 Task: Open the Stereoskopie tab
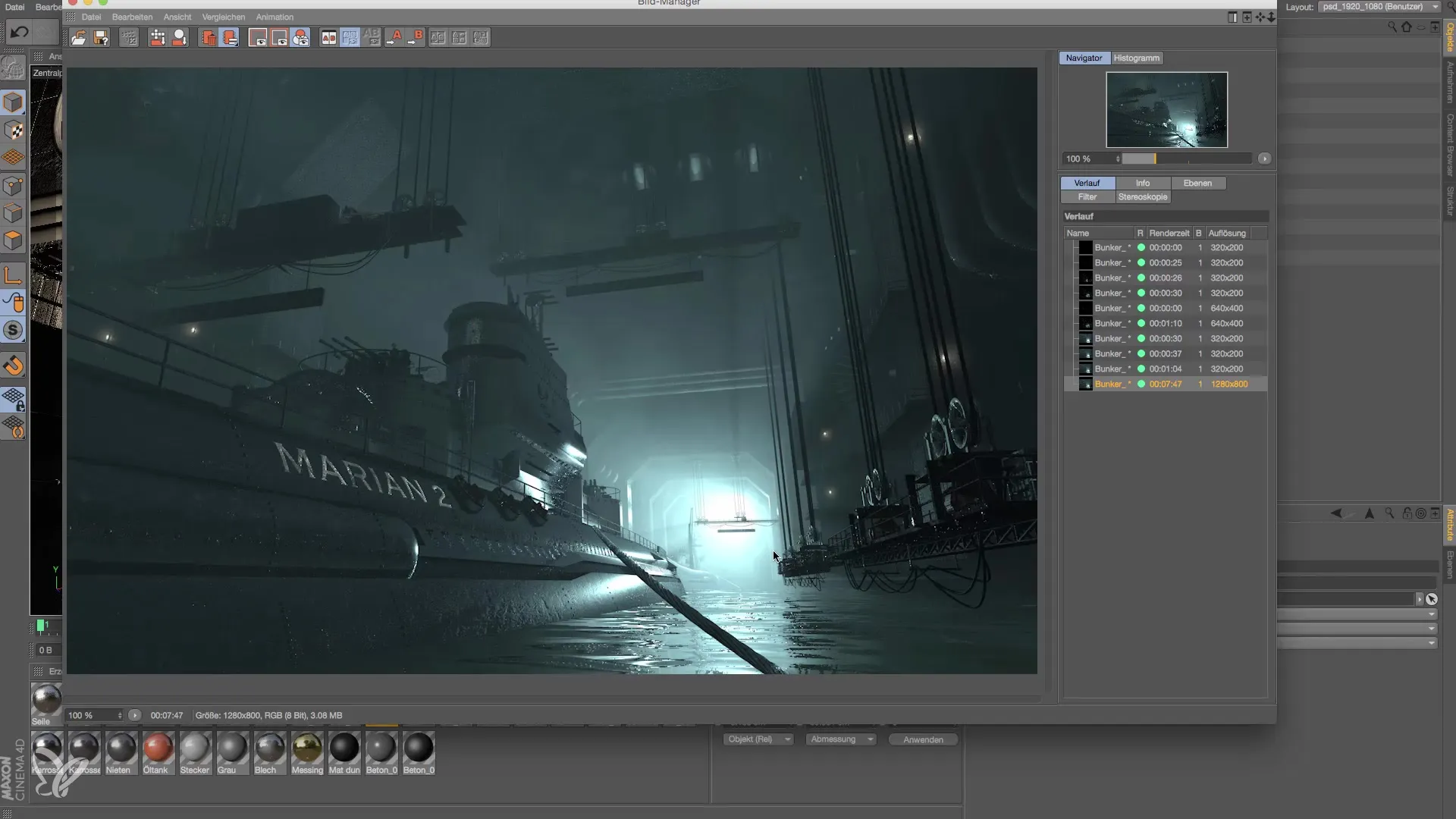tap(1143, 196)
